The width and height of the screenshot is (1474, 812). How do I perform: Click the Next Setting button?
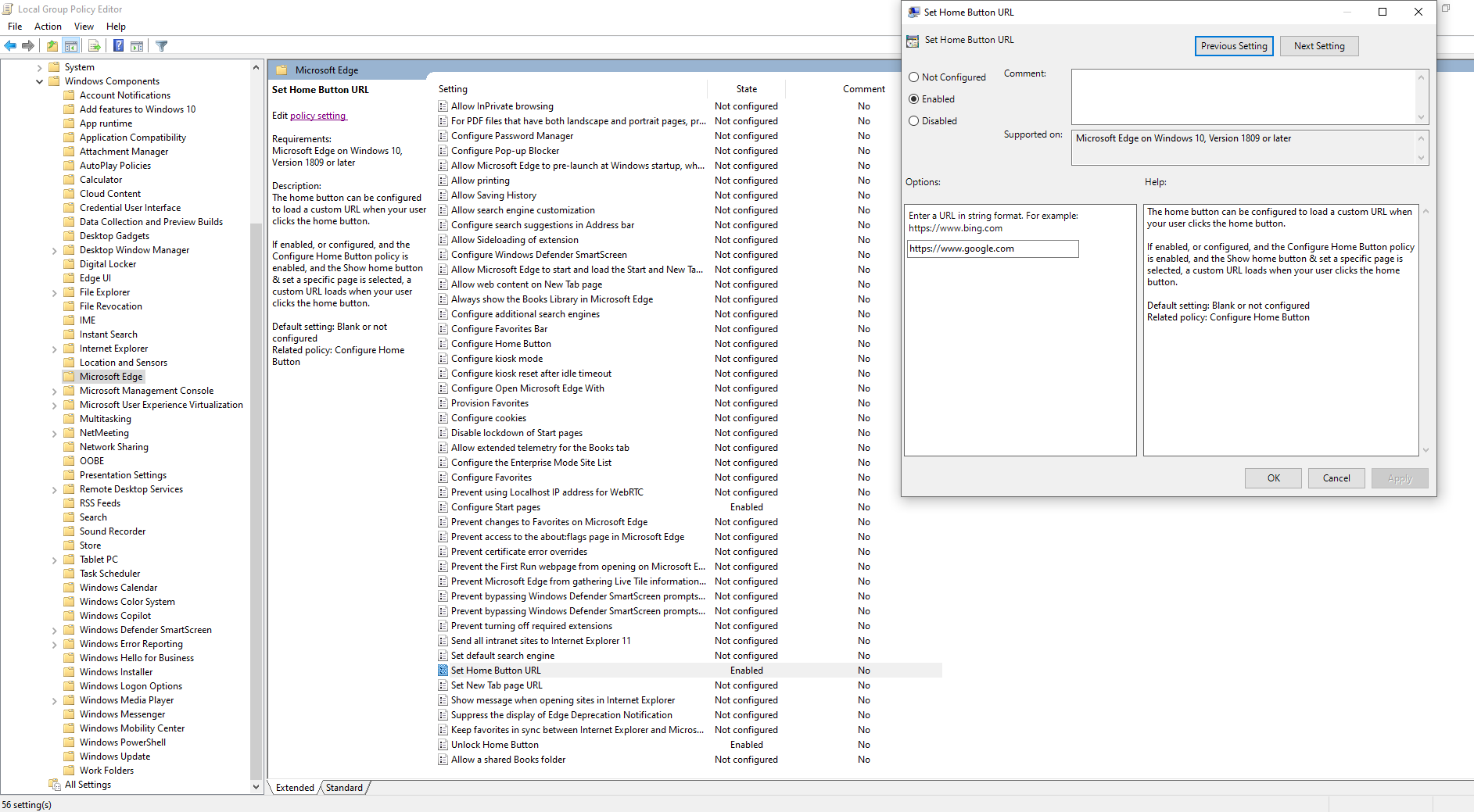point(1319,46)
